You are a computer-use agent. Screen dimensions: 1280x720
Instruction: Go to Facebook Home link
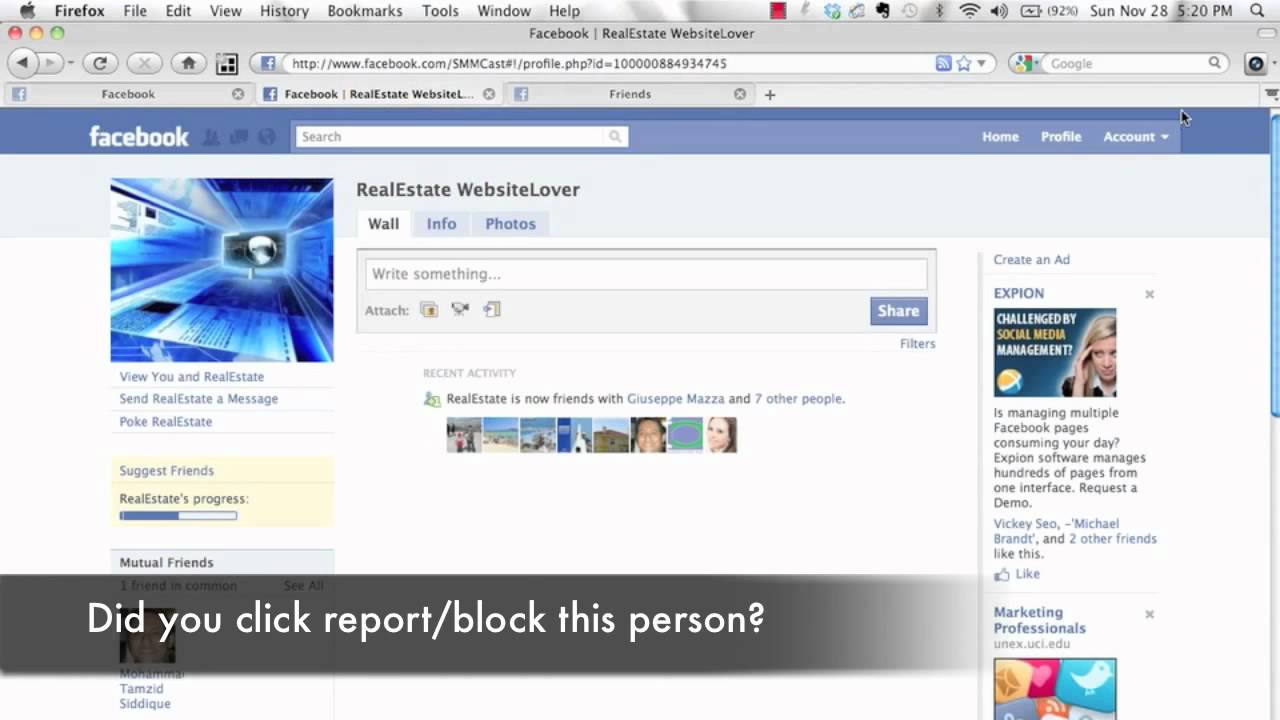(1000, 137)
